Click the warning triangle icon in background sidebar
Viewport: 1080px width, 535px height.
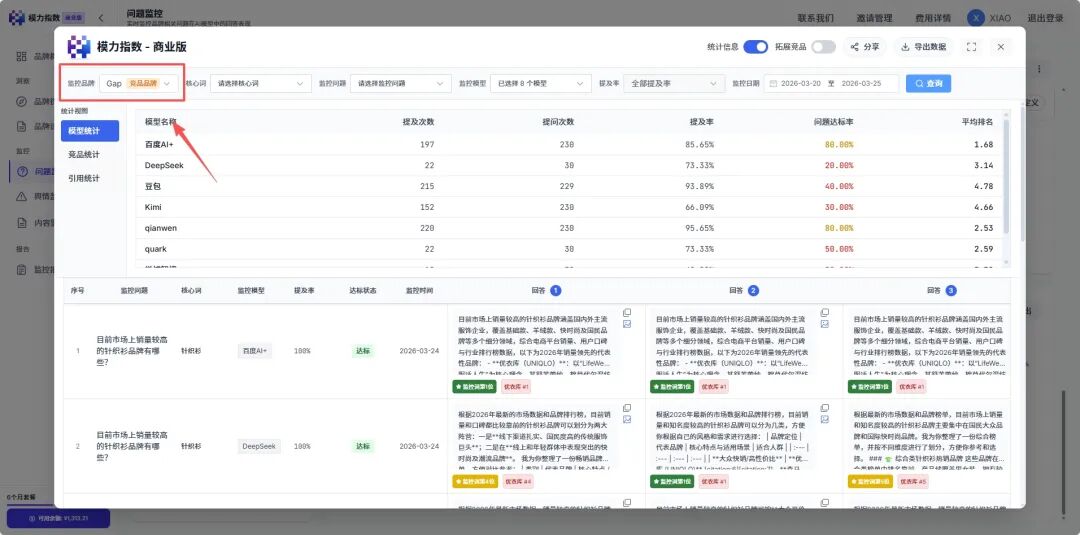(x=21, y=197)
